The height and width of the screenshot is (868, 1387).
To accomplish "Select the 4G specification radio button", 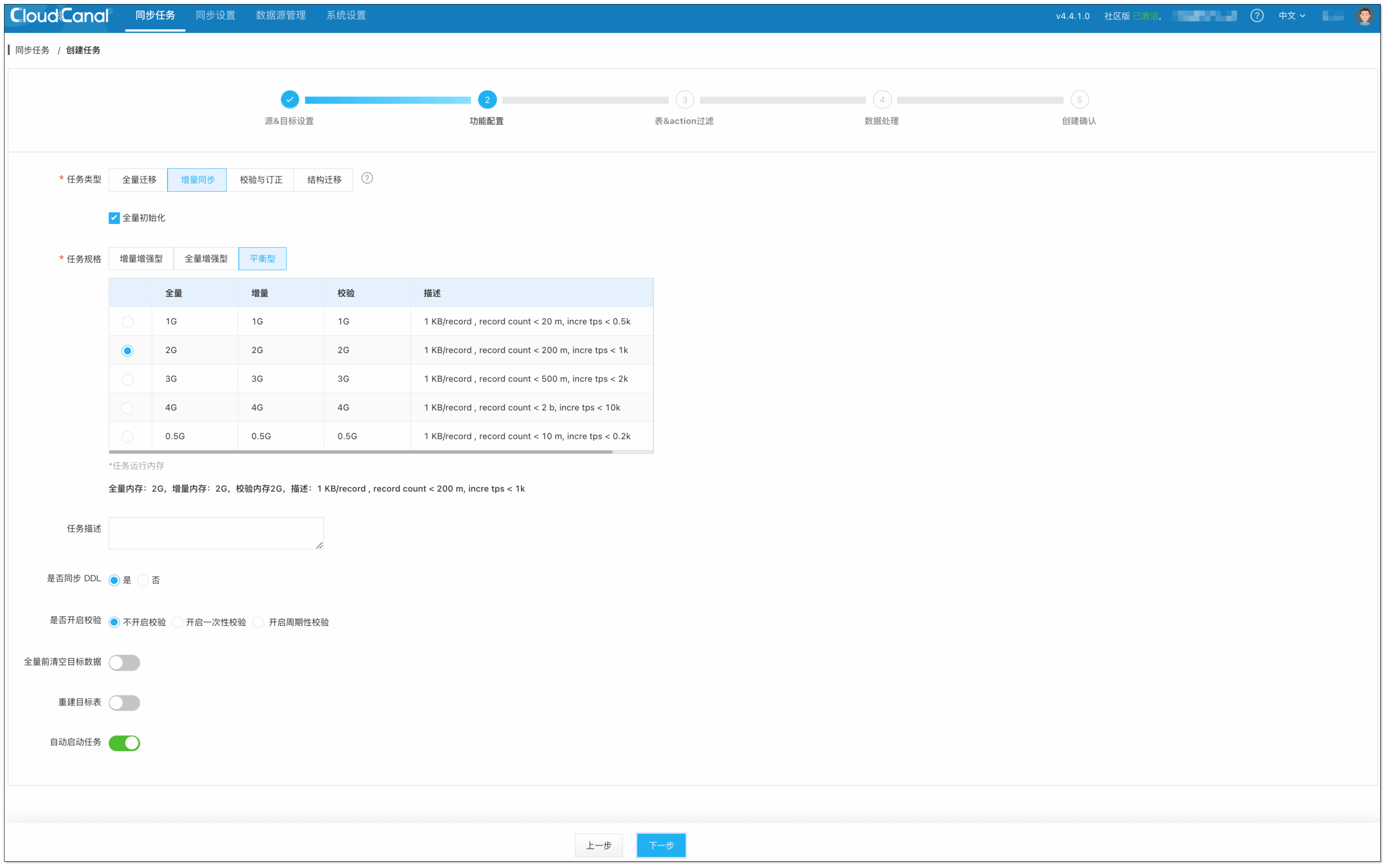I will point(127,408).
